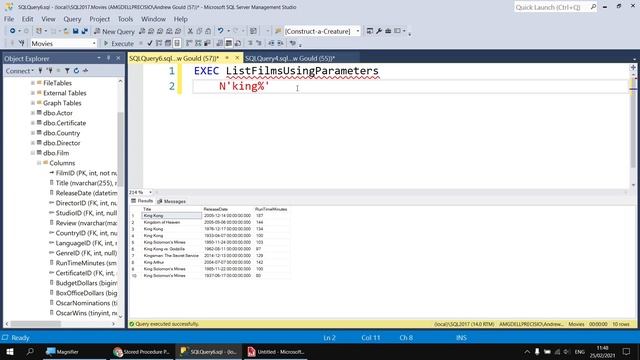Click the taskbar search magnifier icon

pos(30,351)
